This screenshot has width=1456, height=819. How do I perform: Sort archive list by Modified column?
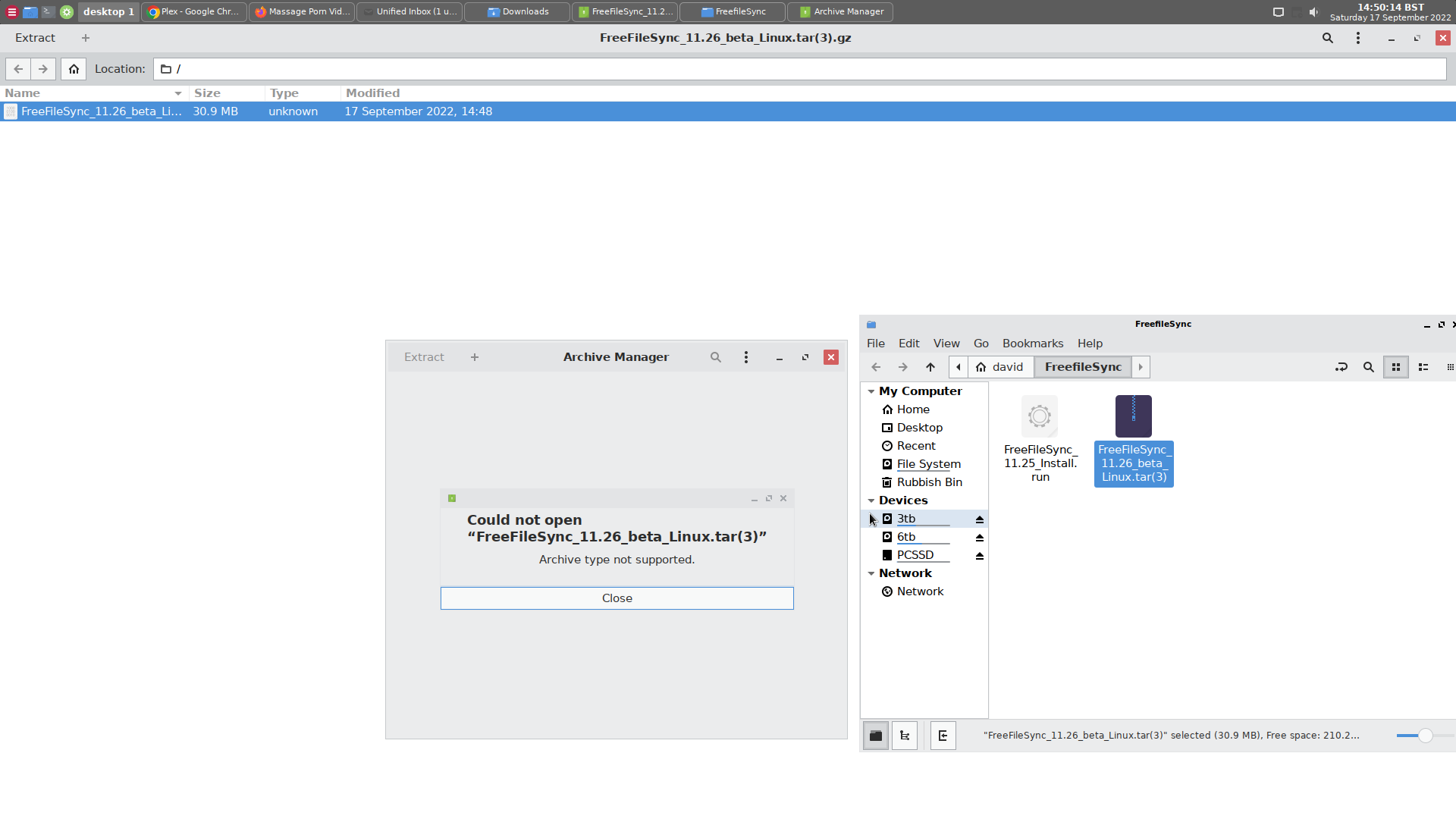(x=898, y=93)
